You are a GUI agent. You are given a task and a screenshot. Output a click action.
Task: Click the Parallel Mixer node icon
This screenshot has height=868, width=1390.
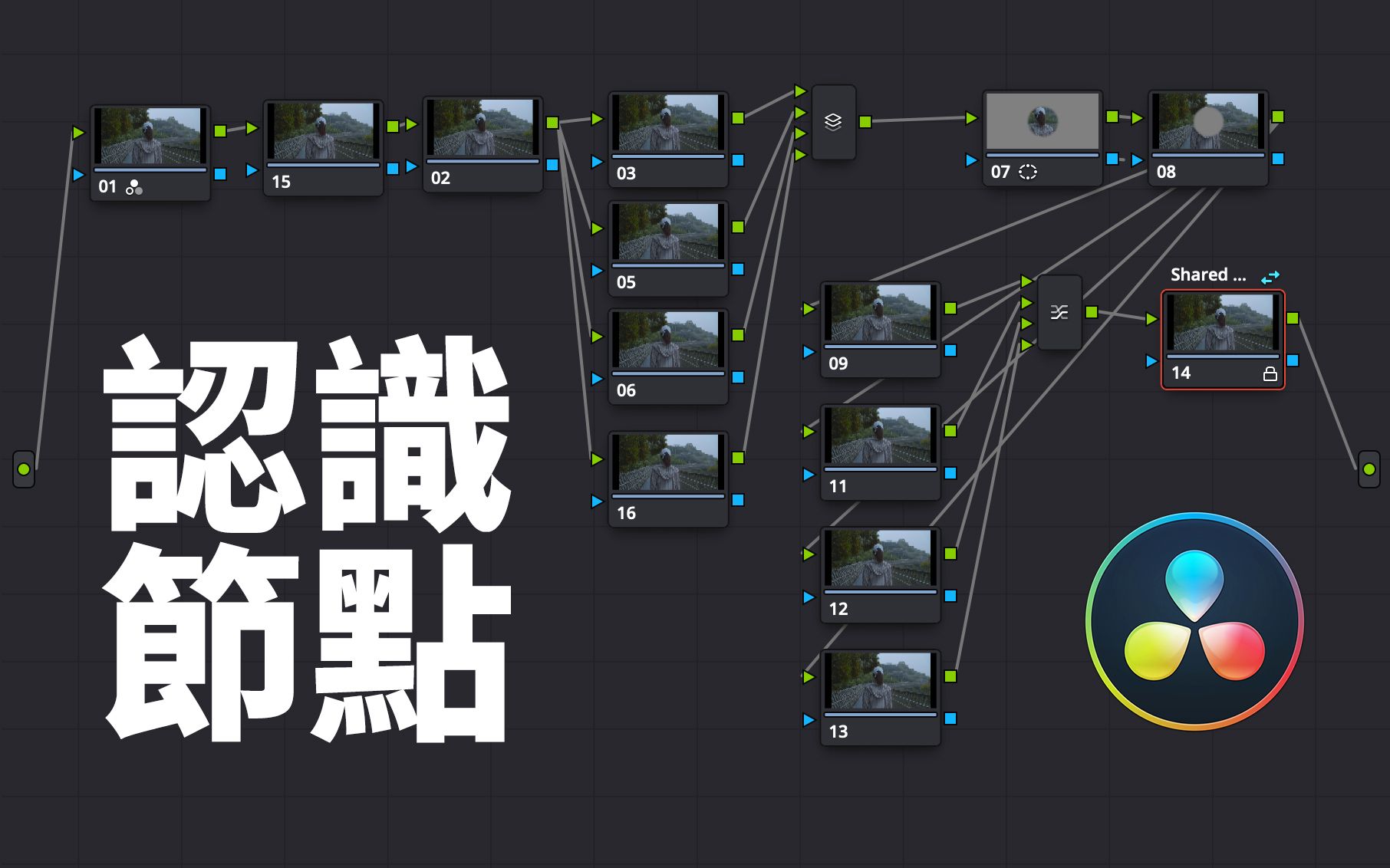coord(1059,312)
